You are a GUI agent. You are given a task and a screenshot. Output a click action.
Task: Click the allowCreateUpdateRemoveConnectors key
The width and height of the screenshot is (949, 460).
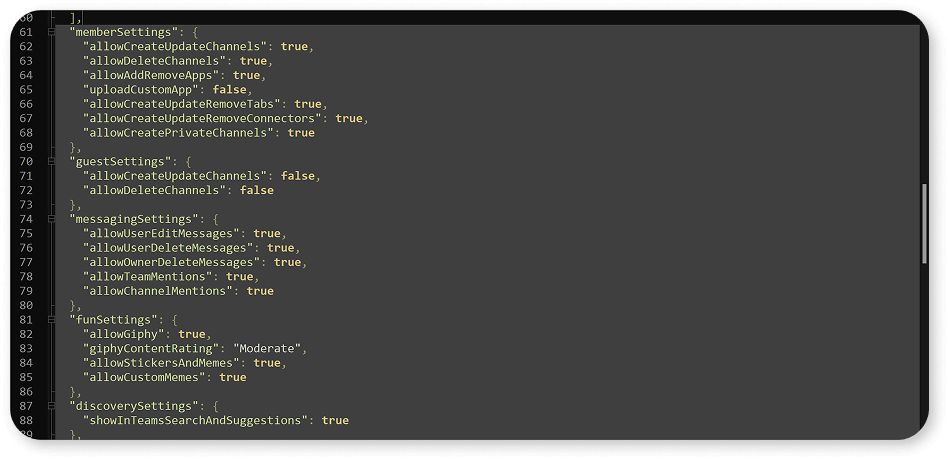click(206, 118)
